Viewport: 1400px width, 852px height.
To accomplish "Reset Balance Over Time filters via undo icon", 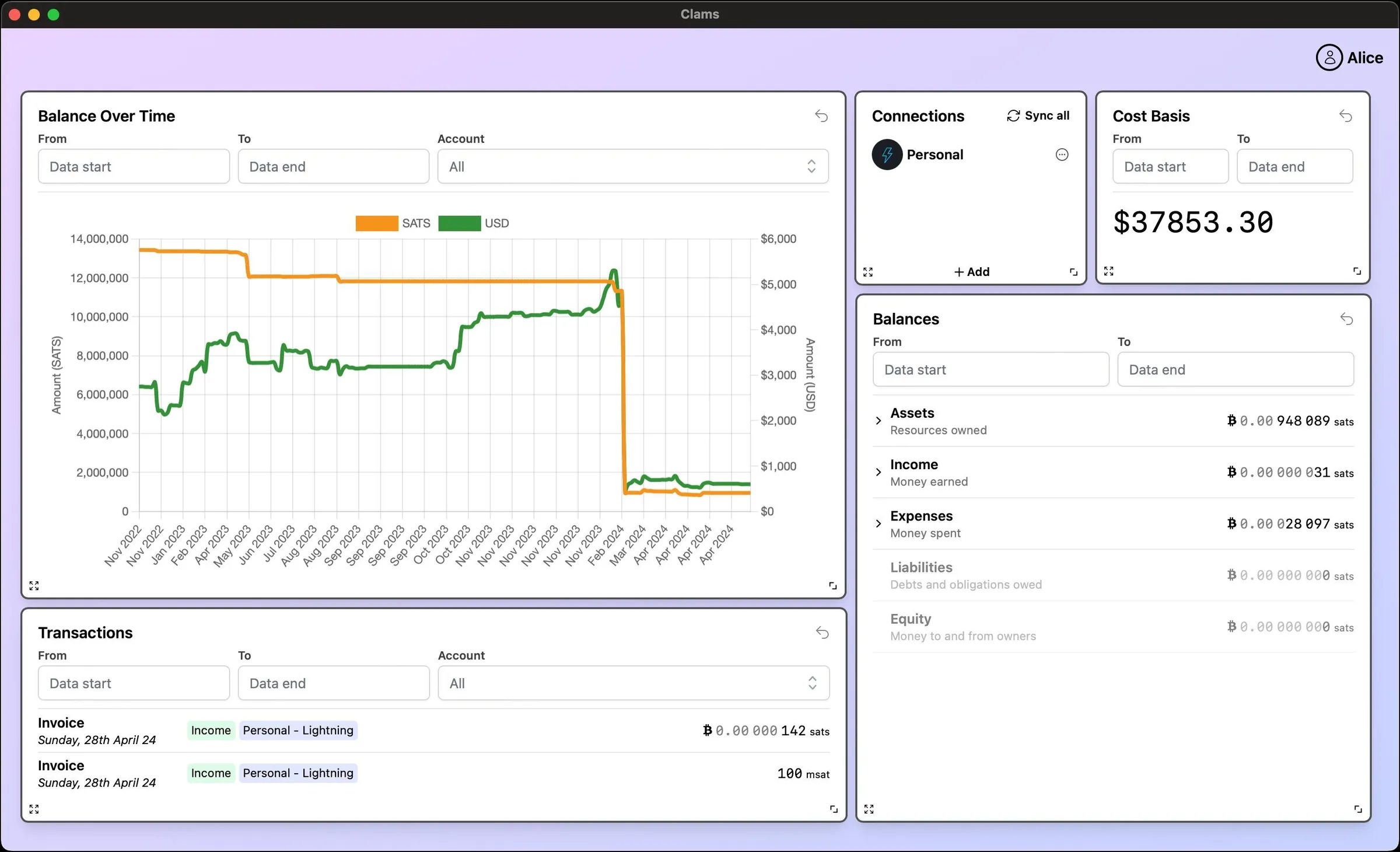I will [x=821, y=116].
